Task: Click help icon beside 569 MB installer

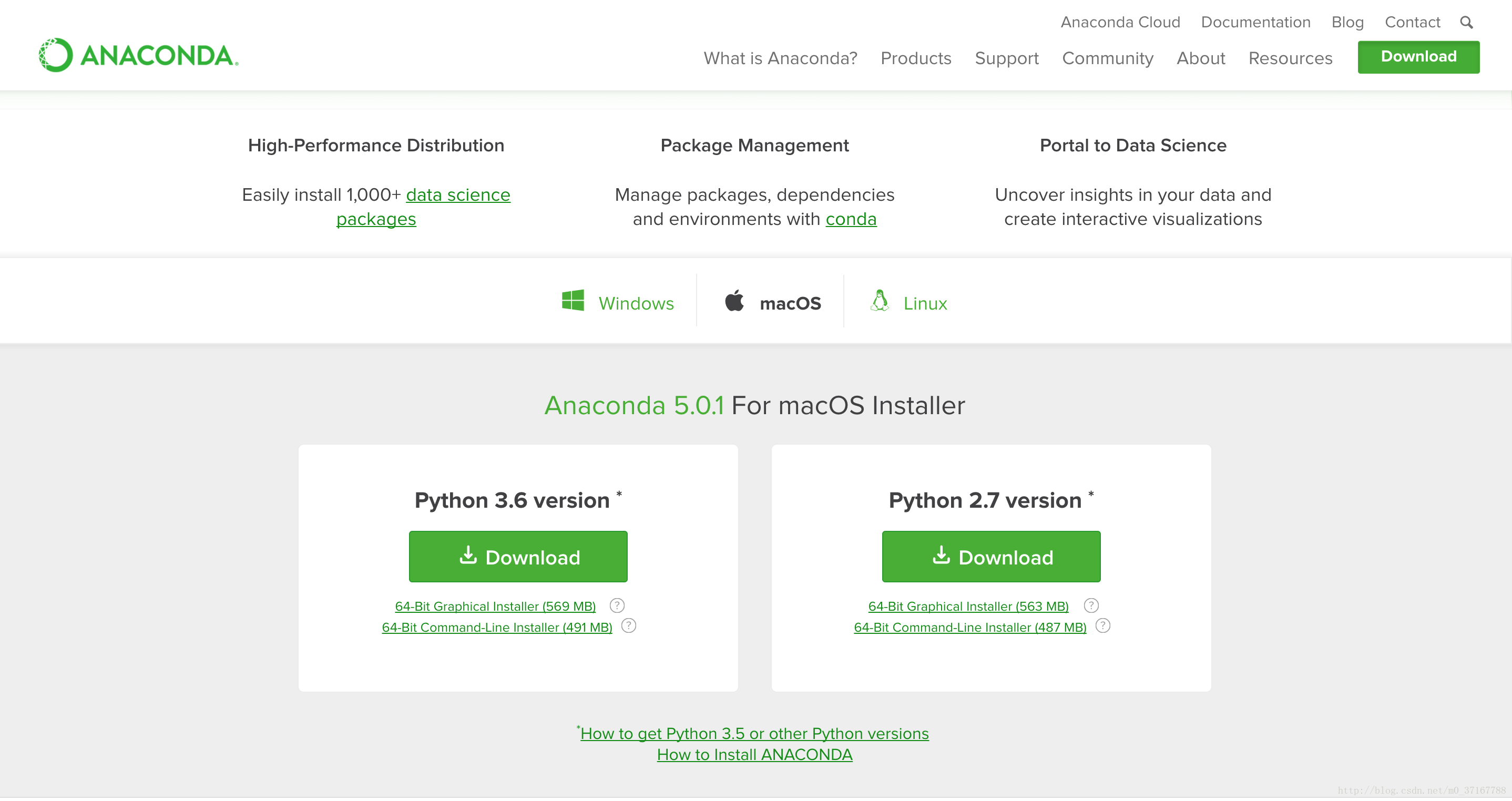Action: point(617,605)
